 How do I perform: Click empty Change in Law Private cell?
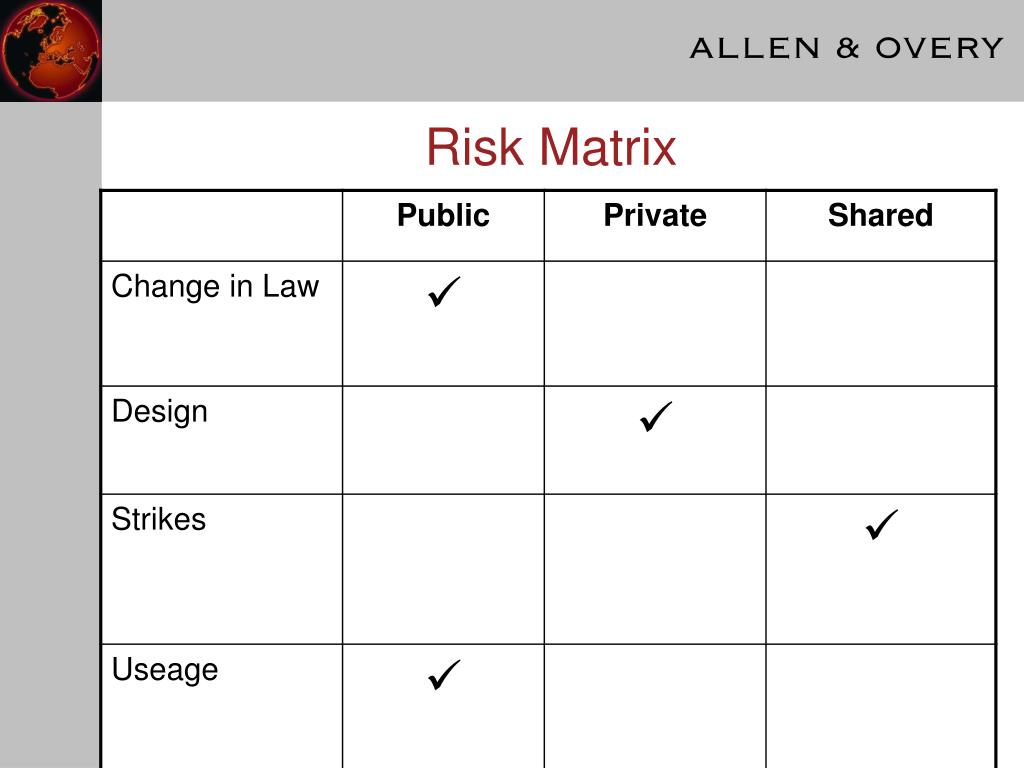[x=655, y=324]
